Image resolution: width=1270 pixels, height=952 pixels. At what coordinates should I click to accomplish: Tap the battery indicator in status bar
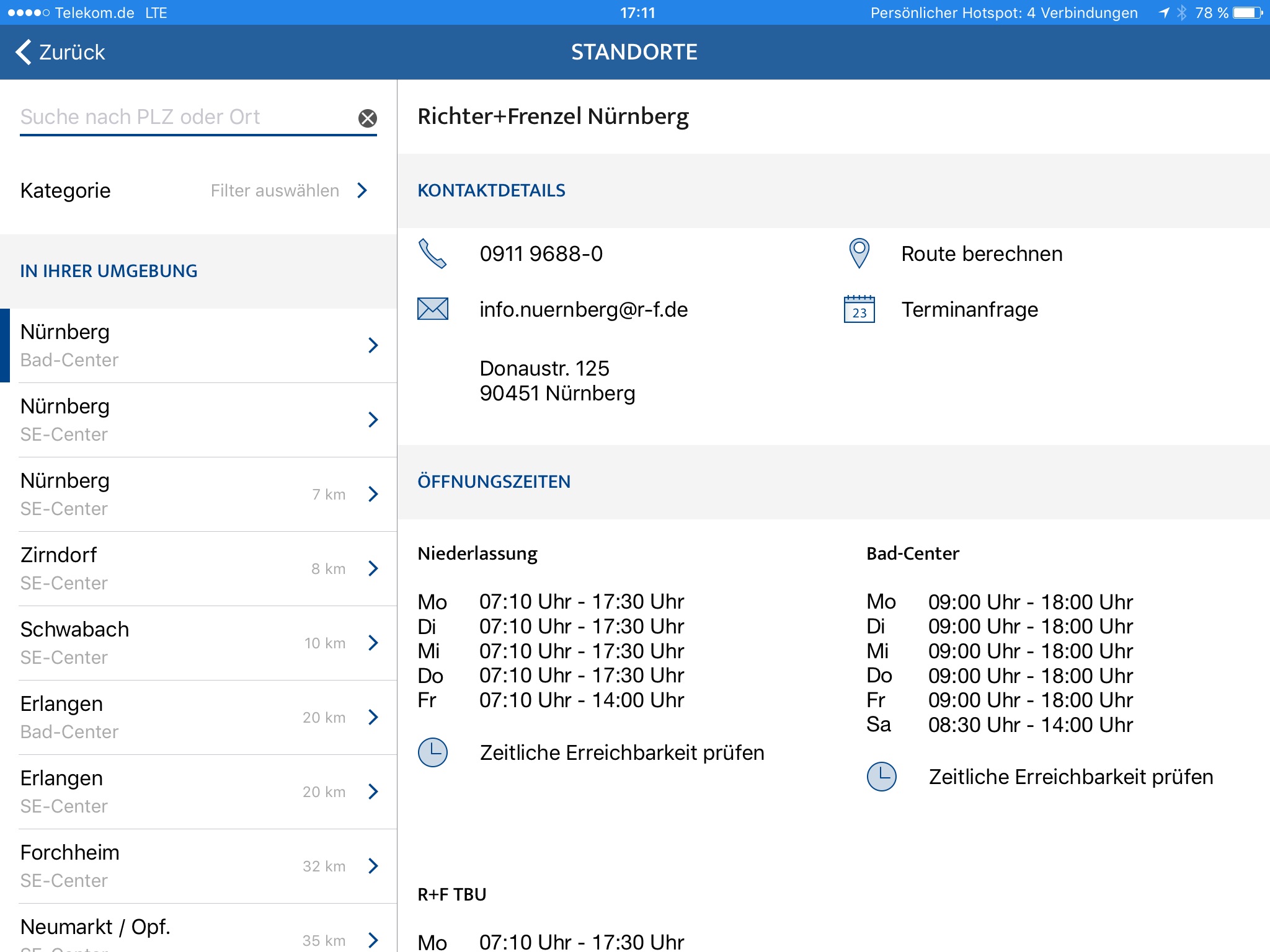point(1248,12)
